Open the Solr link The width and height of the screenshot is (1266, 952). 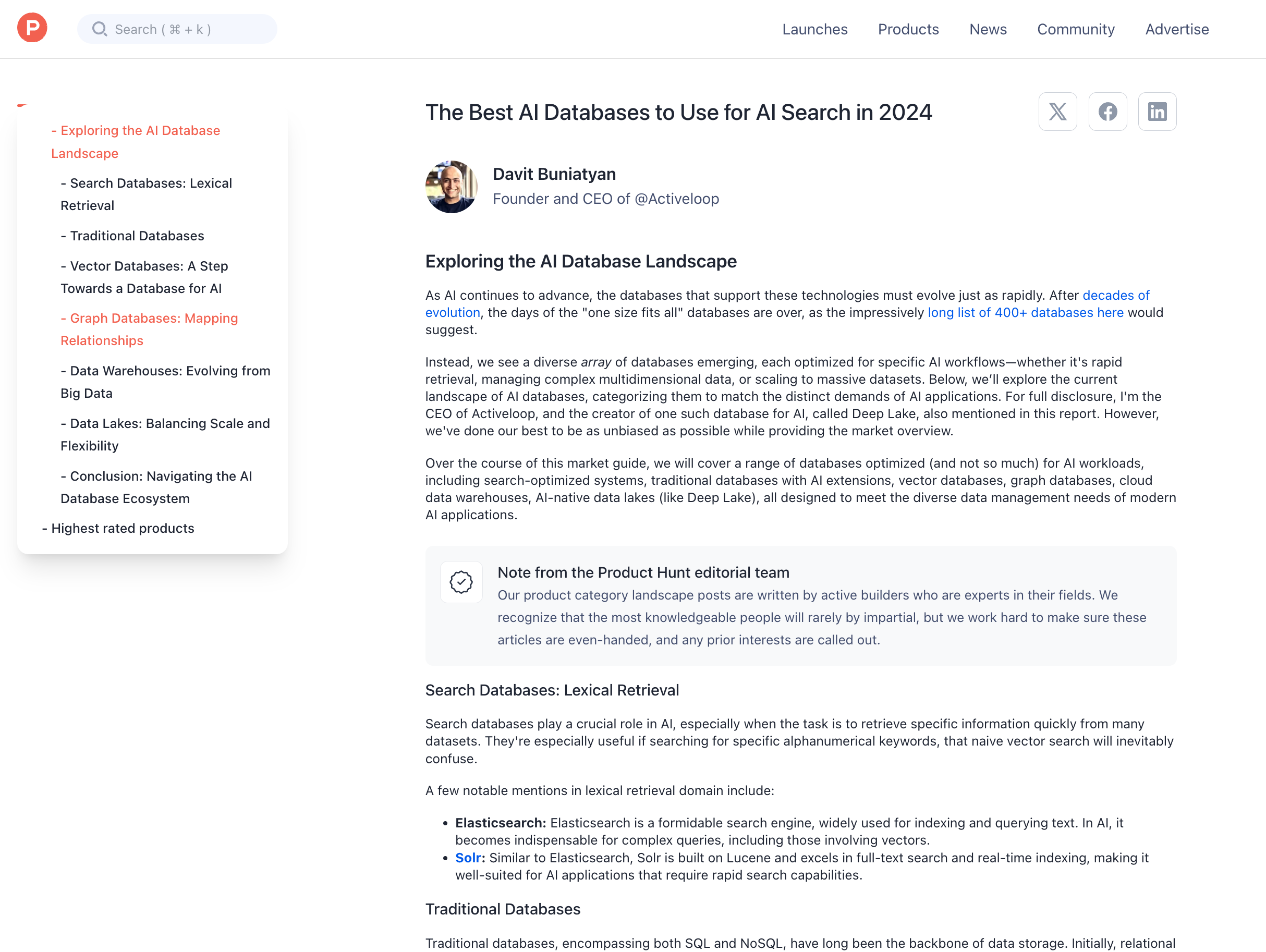(x=469, y=858)
